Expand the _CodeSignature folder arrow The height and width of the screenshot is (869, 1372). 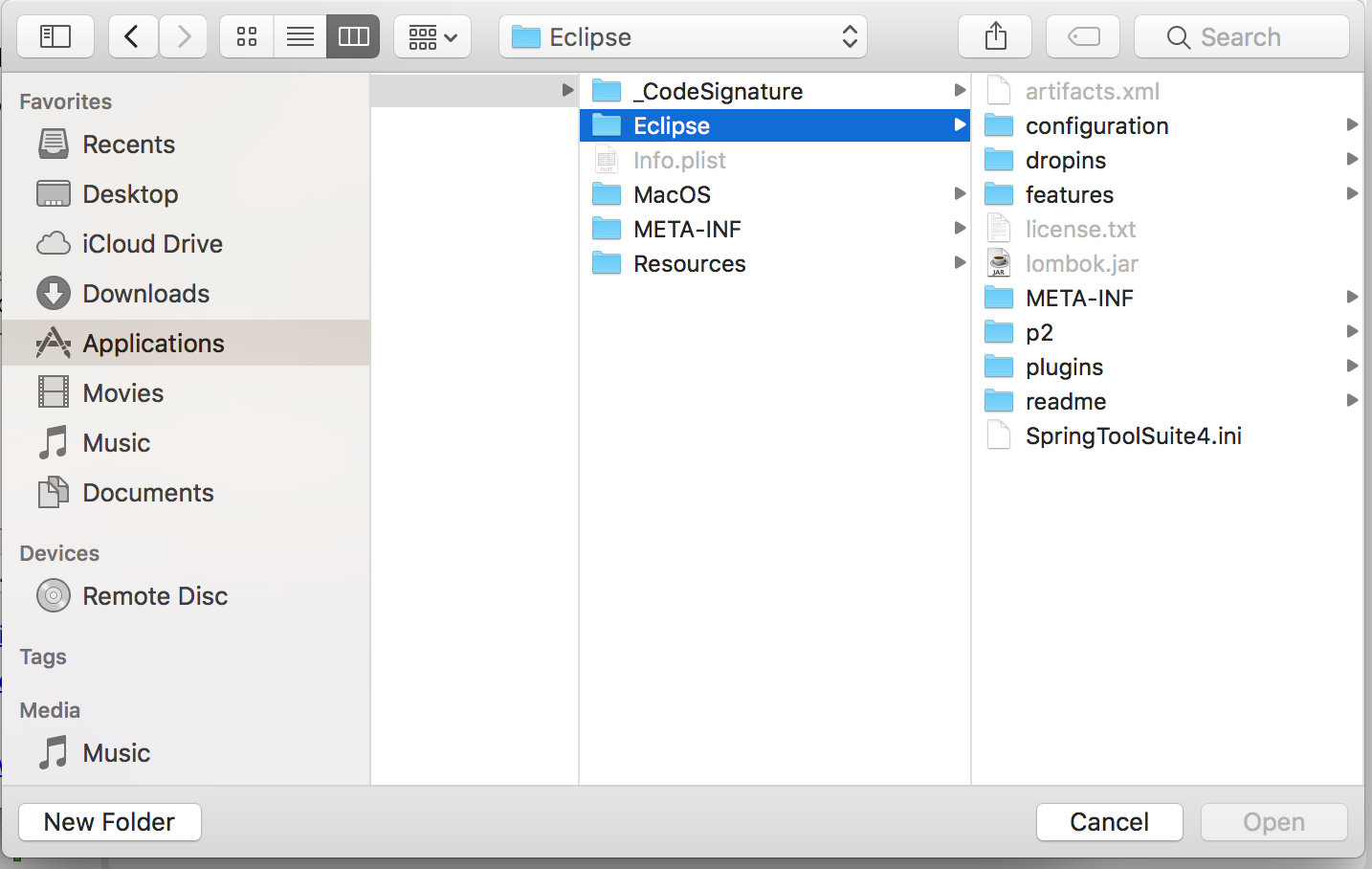tap(960, 91)
